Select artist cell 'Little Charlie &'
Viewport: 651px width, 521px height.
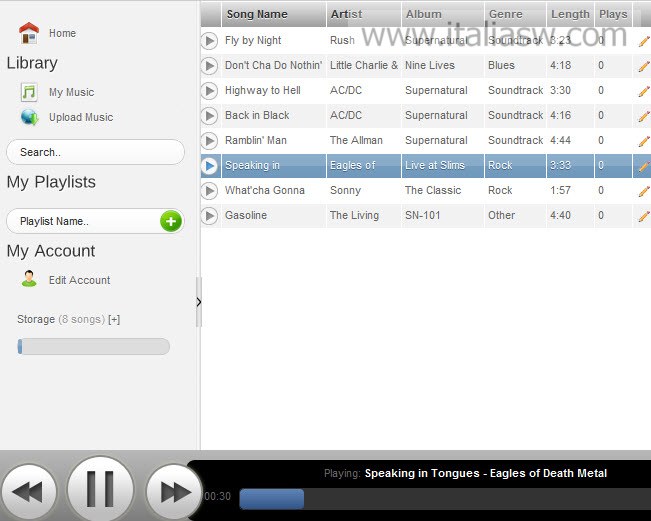pyautogui.click(x=364, y=65)
